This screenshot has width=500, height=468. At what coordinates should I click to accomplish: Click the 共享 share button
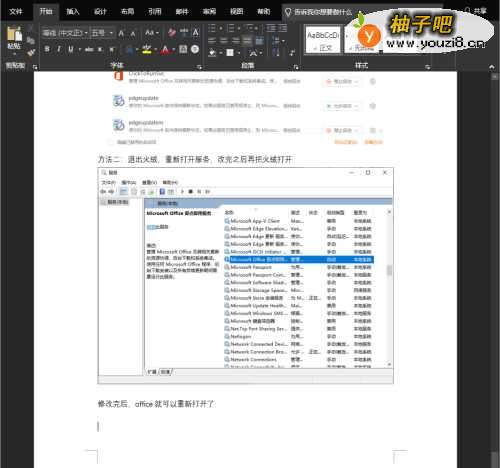pos(476,11)
